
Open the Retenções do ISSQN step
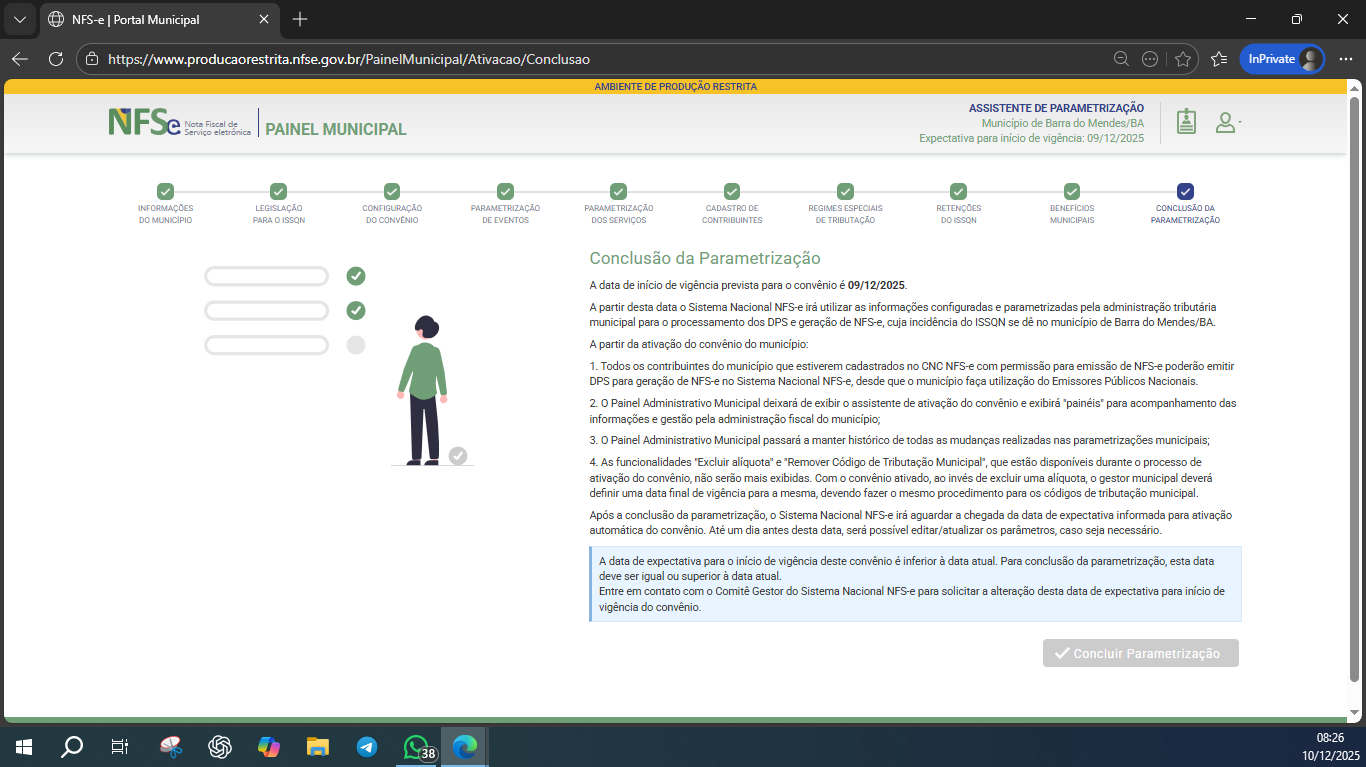[x=958, y=191]
